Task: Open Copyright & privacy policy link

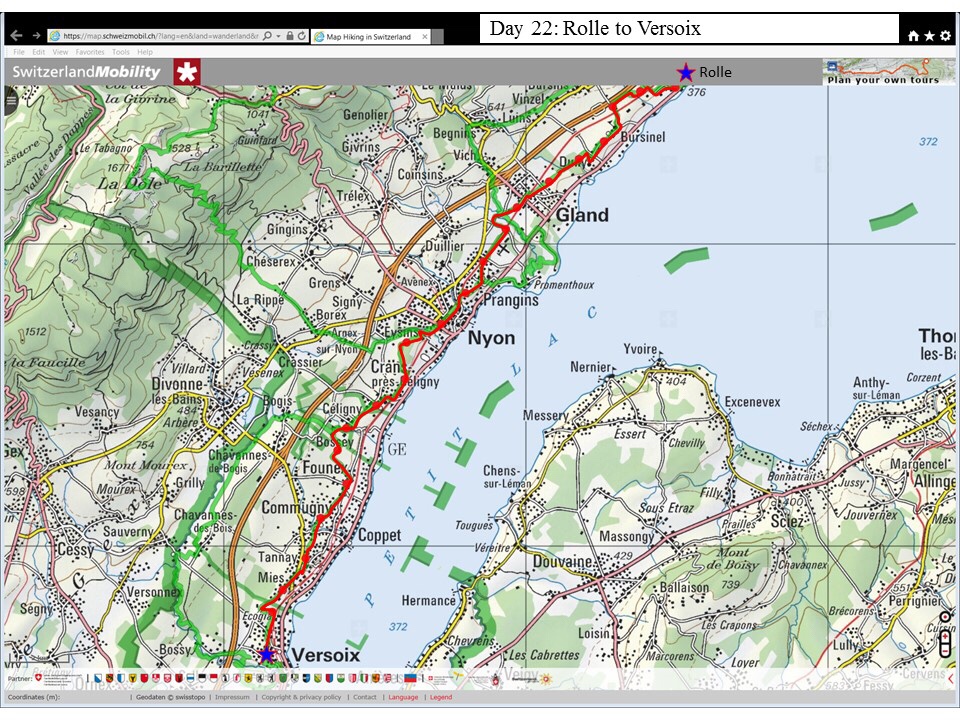Action: pos(301,697)
